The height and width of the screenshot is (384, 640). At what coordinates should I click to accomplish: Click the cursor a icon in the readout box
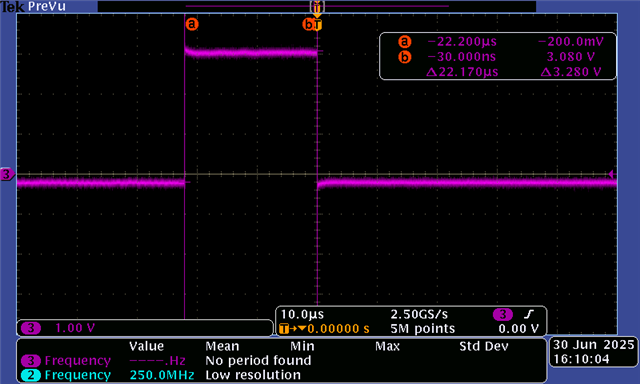404,42
